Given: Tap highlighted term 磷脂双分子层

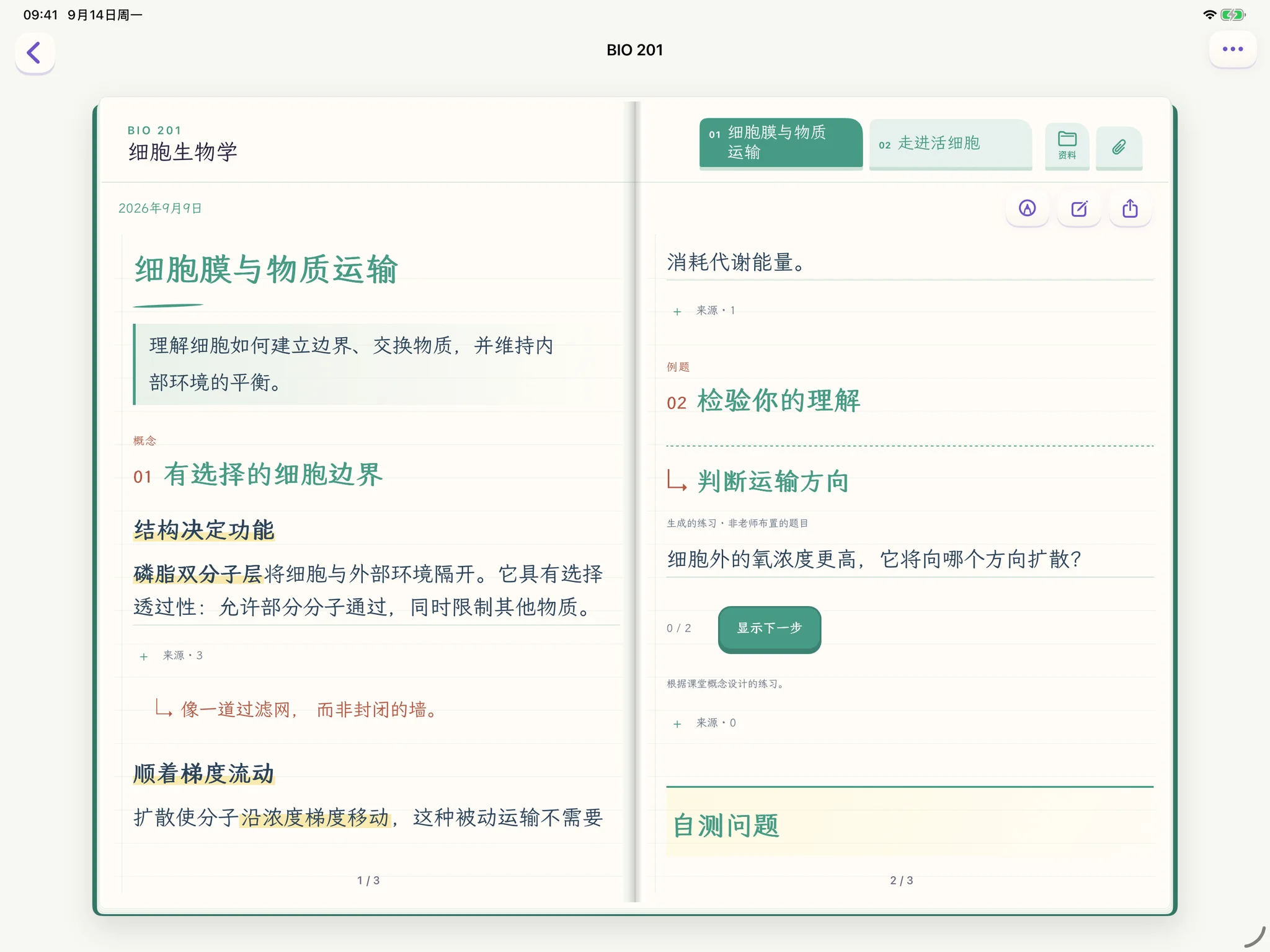Looking at the screenshot, I should click(198, 574).
